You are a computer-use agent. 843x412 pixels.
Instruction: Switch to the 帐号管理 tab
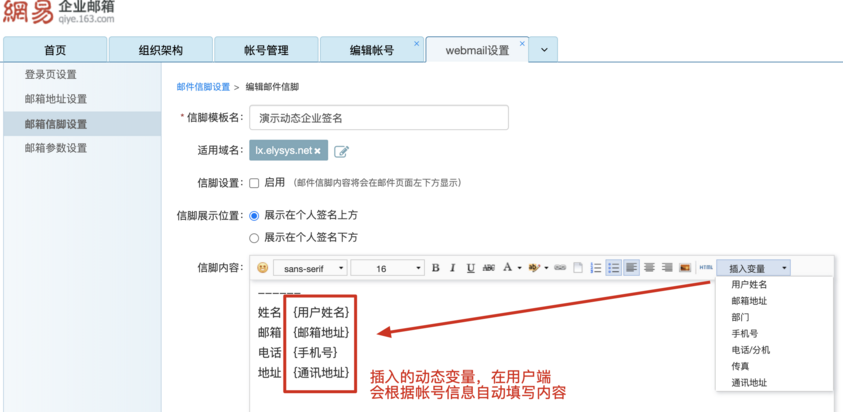[267, 50]
